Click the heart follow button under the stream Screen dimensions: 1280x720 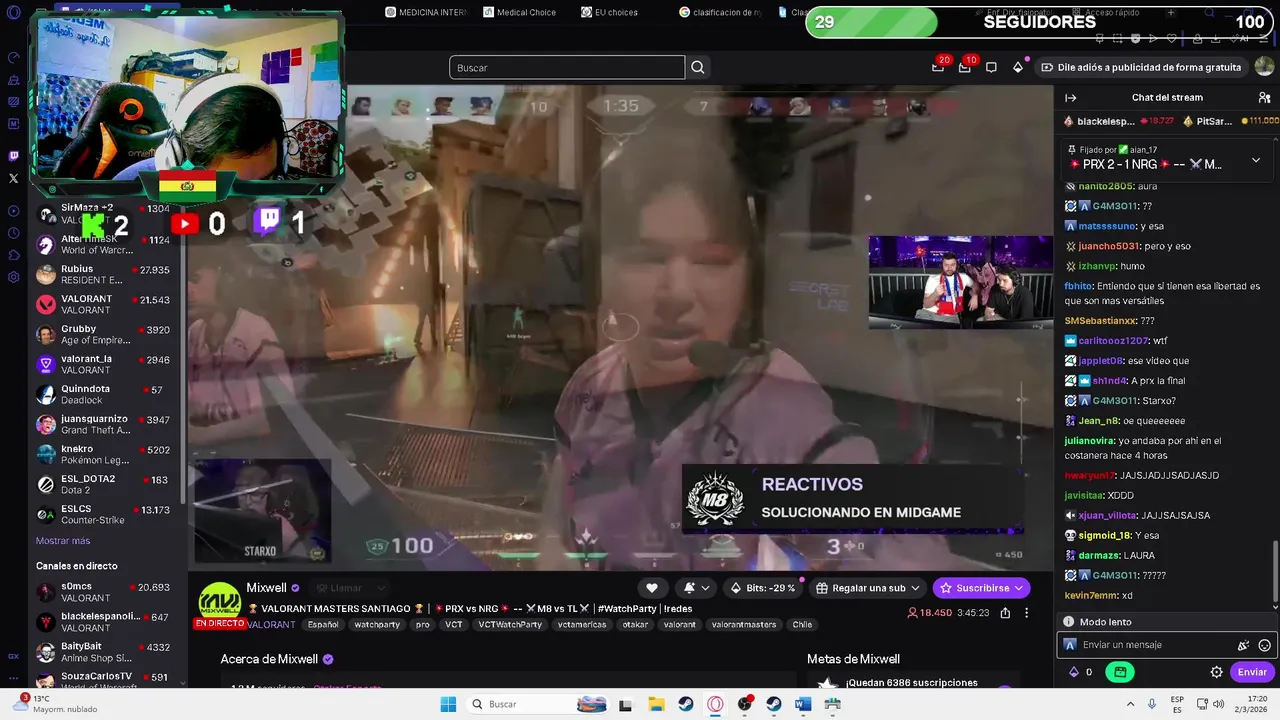[x=652, y=588]
